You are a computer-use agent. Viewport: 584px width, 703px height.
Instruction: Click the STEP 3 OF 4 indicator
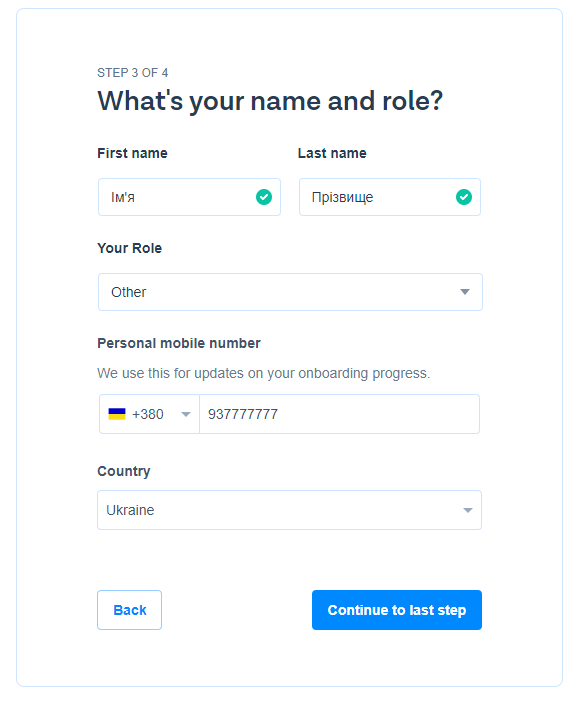[x=133, y=73]
